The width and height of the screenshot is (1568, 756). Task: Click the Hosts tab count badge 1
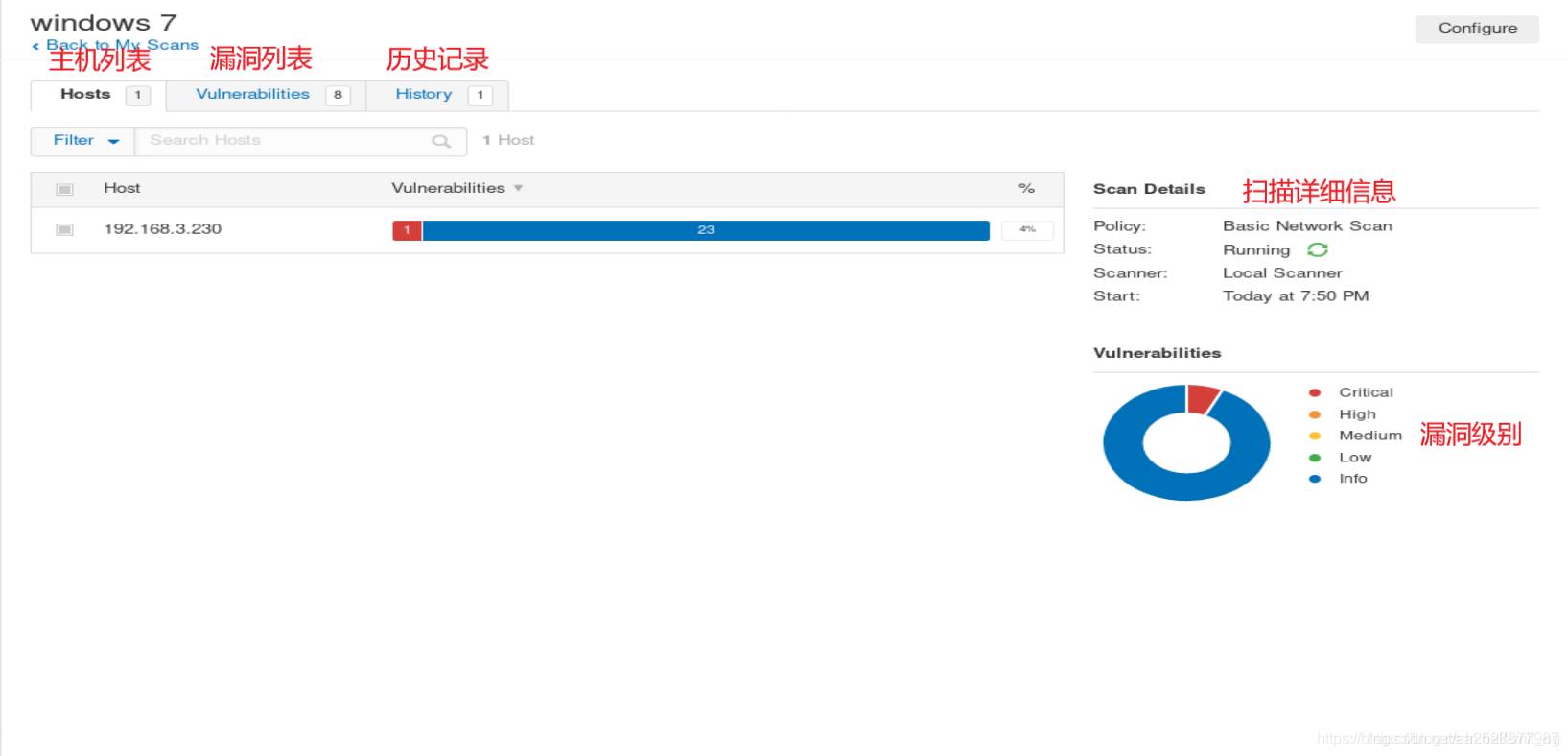[138, 95]
